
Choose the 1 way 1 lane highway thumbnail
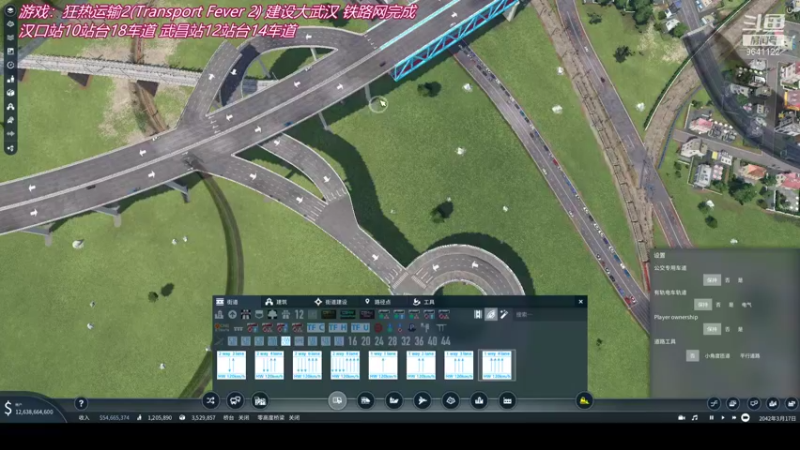(383, 365)
